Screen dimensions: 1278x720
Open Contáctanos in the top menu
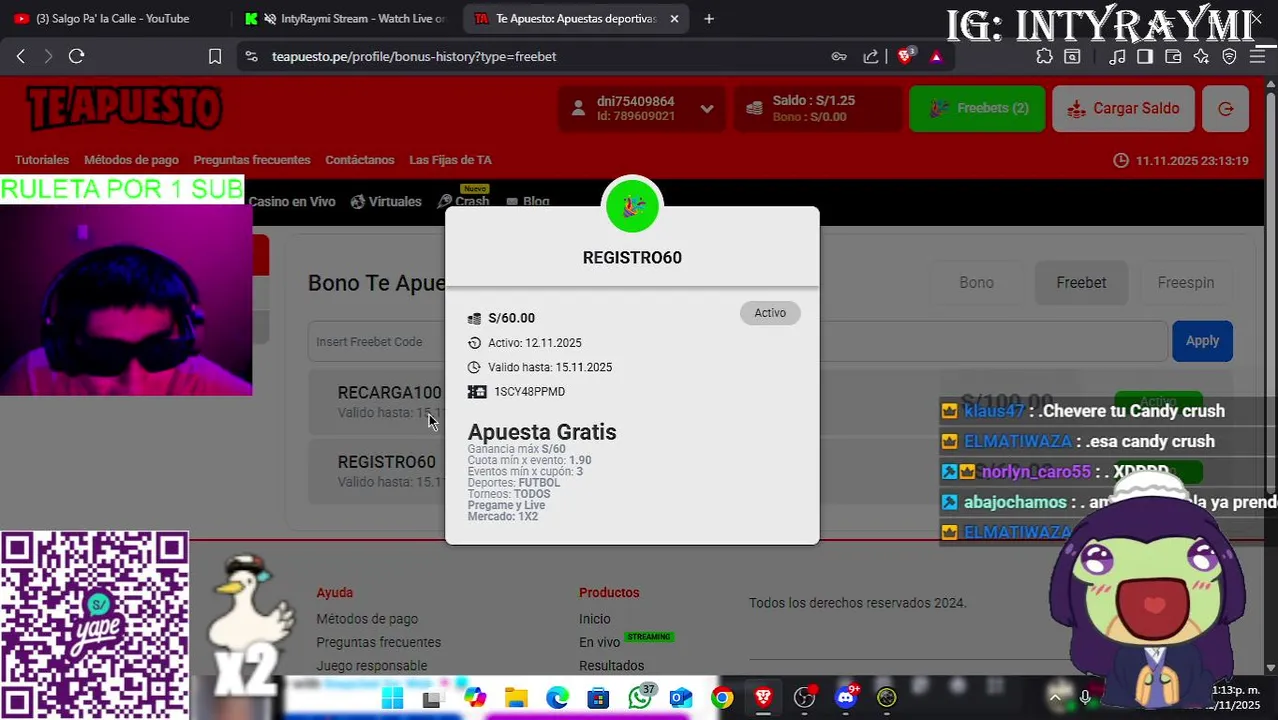click(360, 160)
